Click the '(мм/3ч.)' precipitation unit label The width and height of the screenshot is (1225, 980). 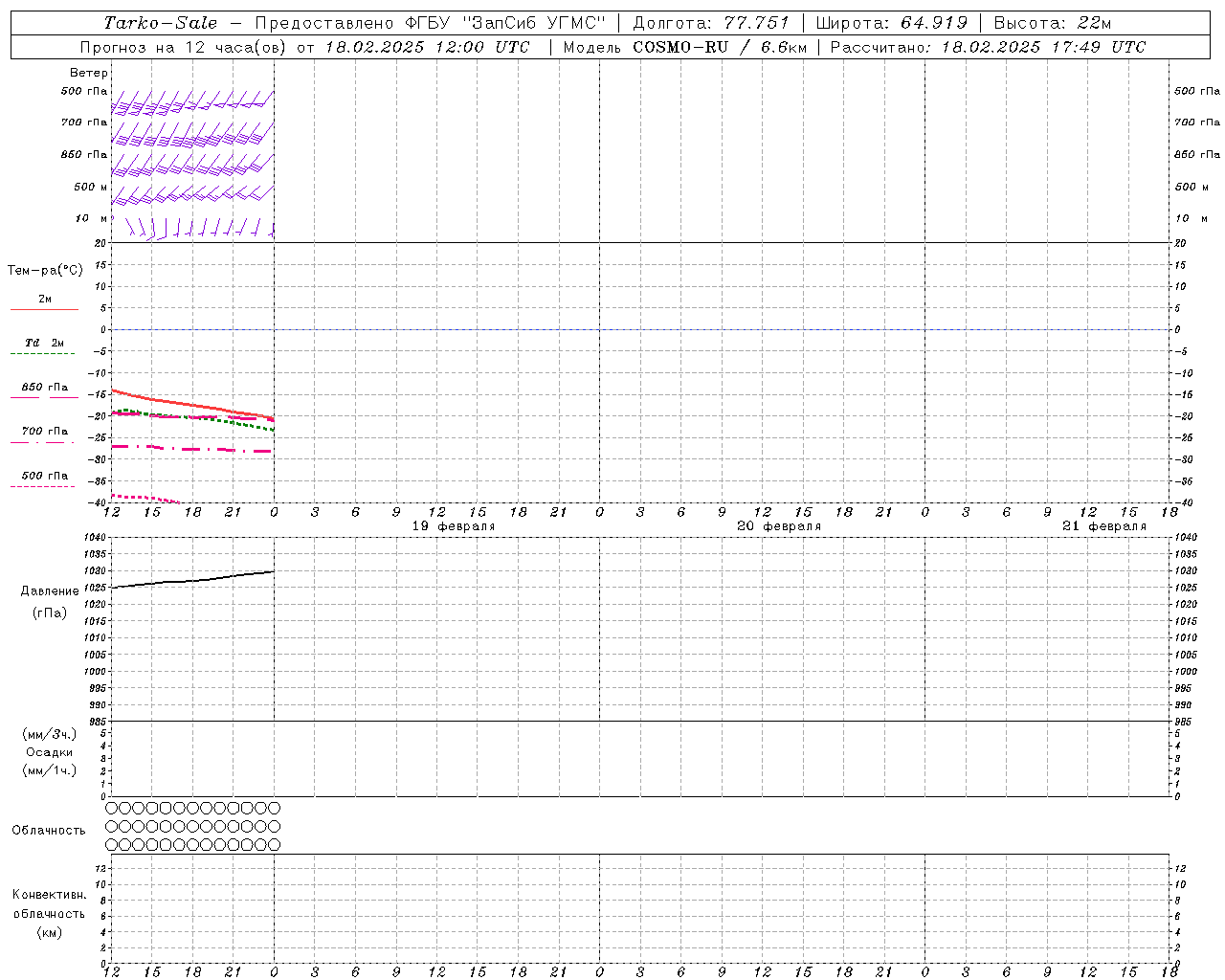[50, 734]
